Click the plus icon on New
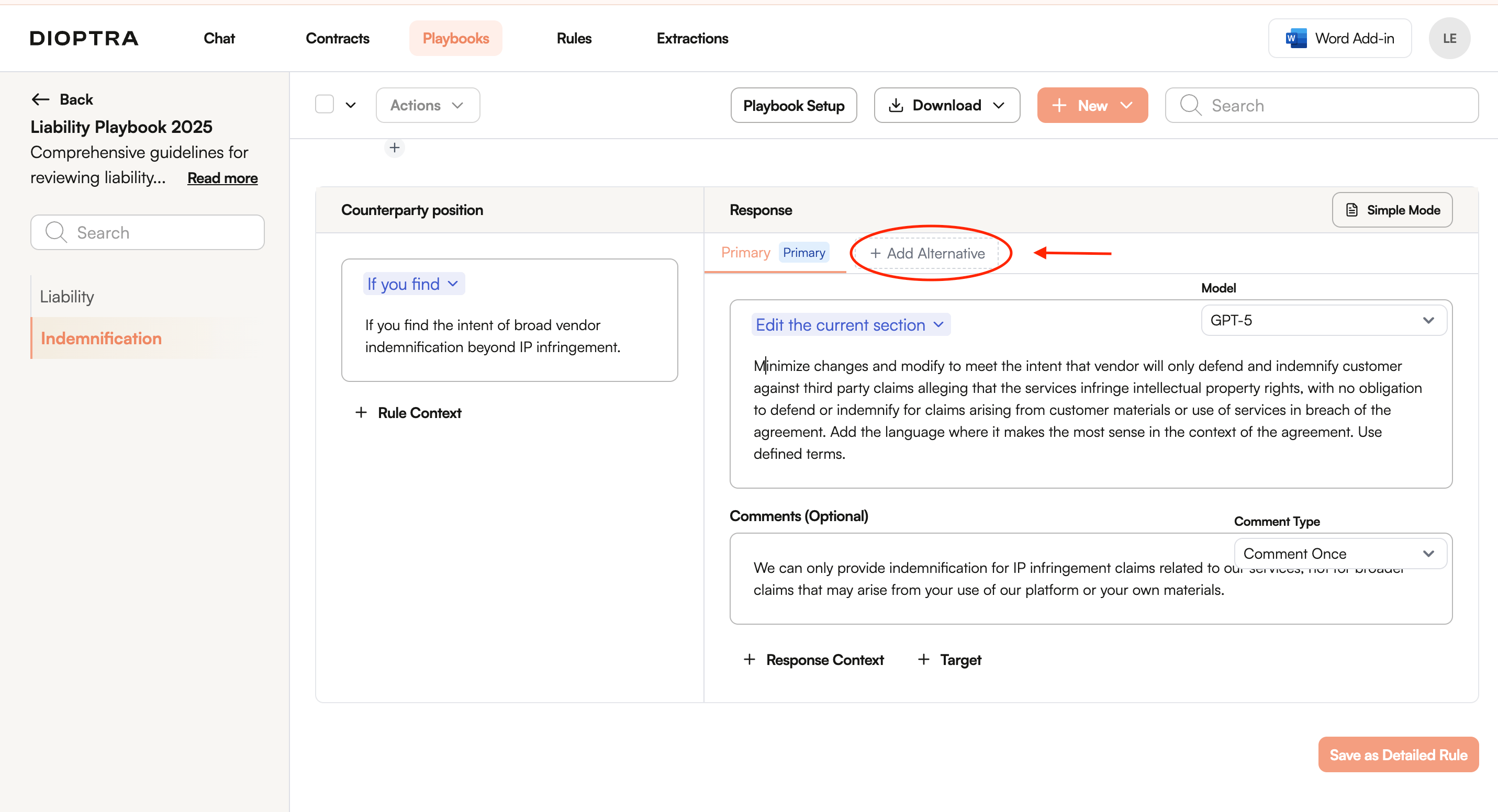 click(1059, 105)
